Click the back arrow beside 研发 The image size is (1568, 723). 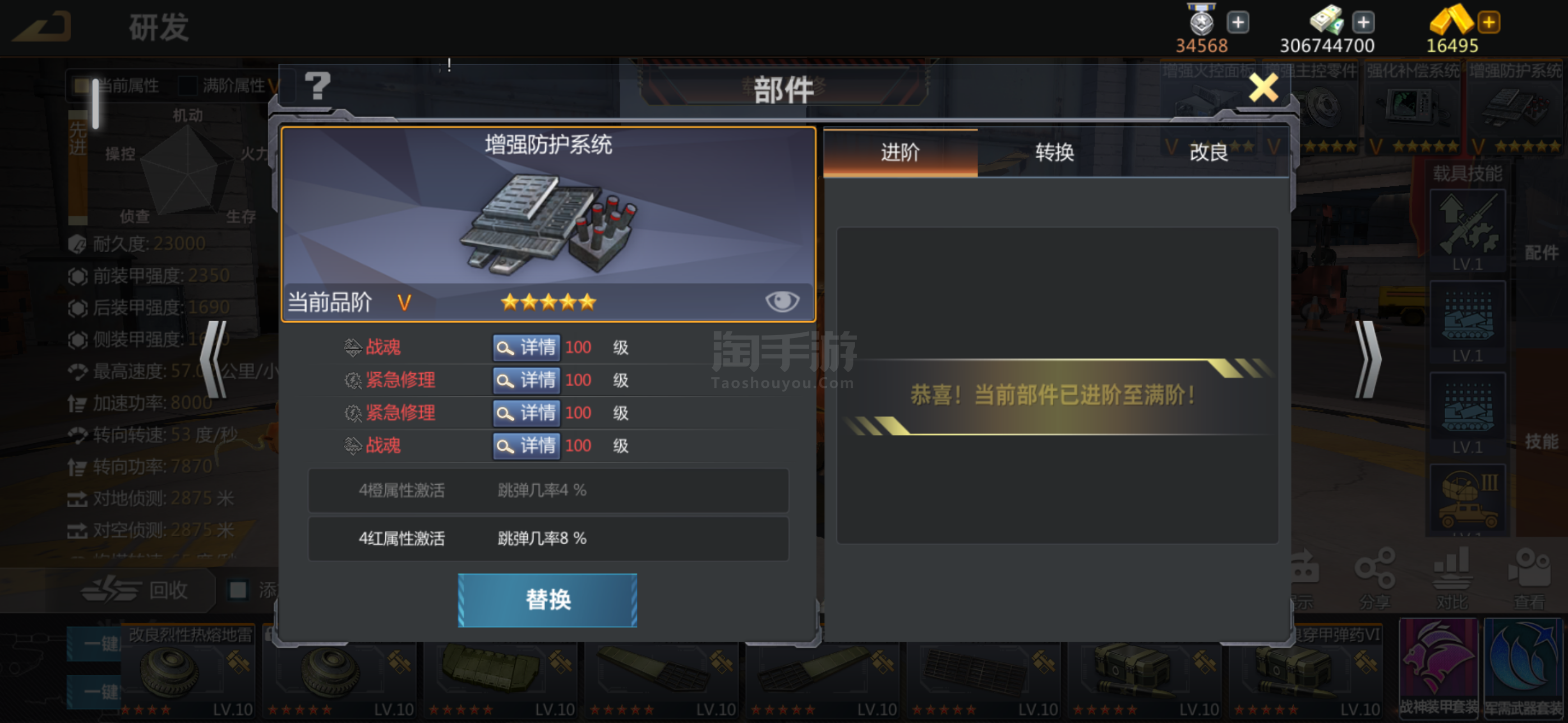43,26
